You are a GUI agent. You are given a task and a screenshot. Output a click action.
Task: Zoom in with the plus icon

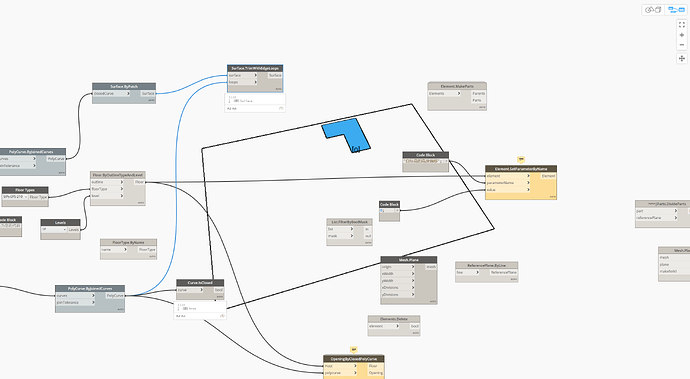tap(682, 35)
